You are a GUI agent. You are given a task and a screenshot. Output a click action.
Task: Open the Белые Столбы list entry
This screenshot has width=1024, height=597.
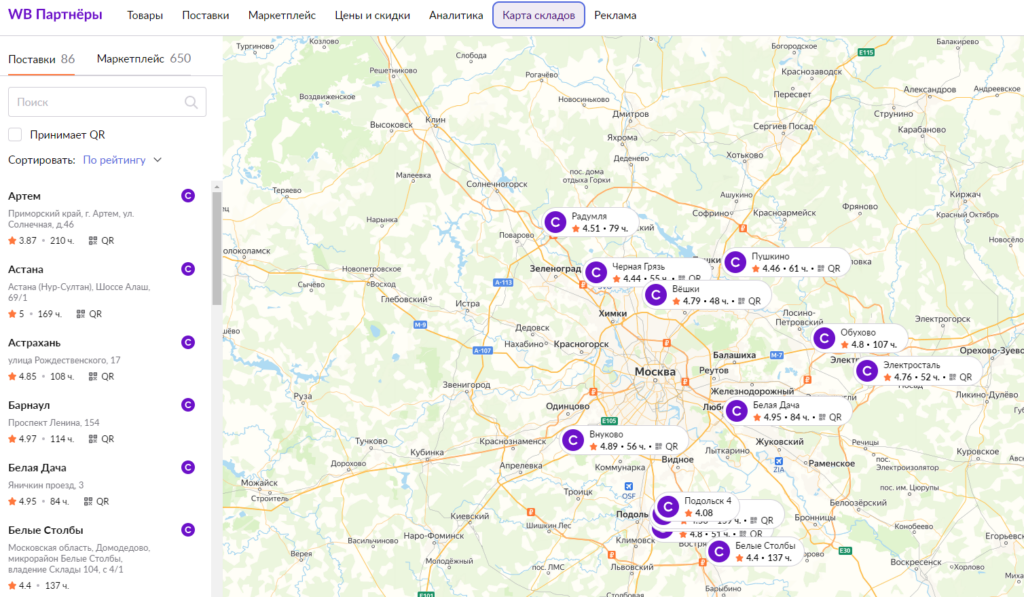pyautogui.click(x=46, y=530)
